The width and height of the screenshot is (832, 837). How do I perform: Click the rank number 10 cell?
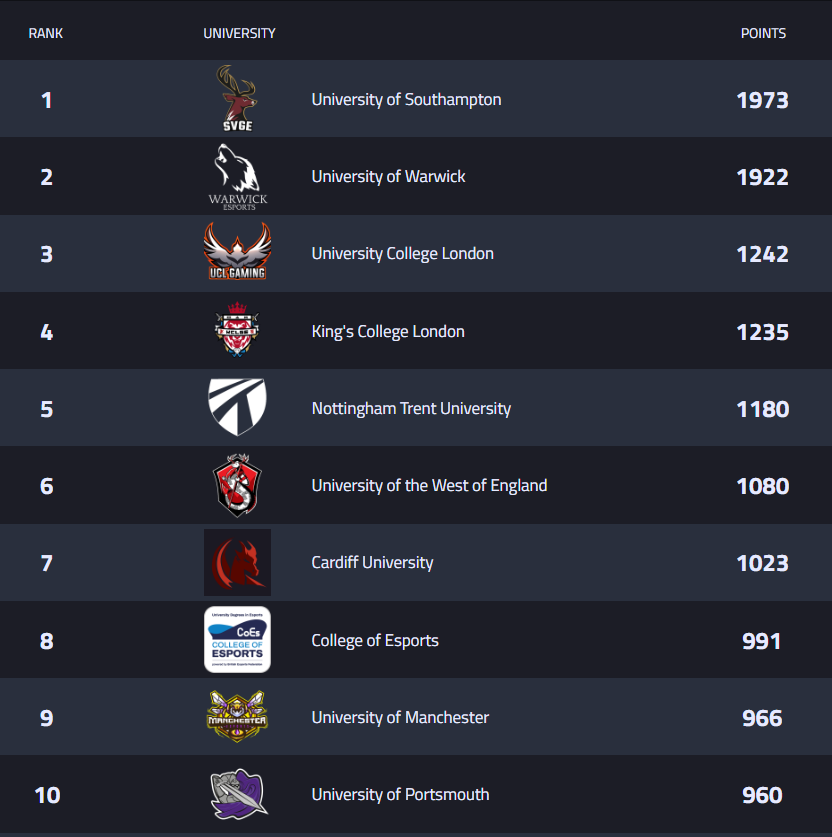47,795
